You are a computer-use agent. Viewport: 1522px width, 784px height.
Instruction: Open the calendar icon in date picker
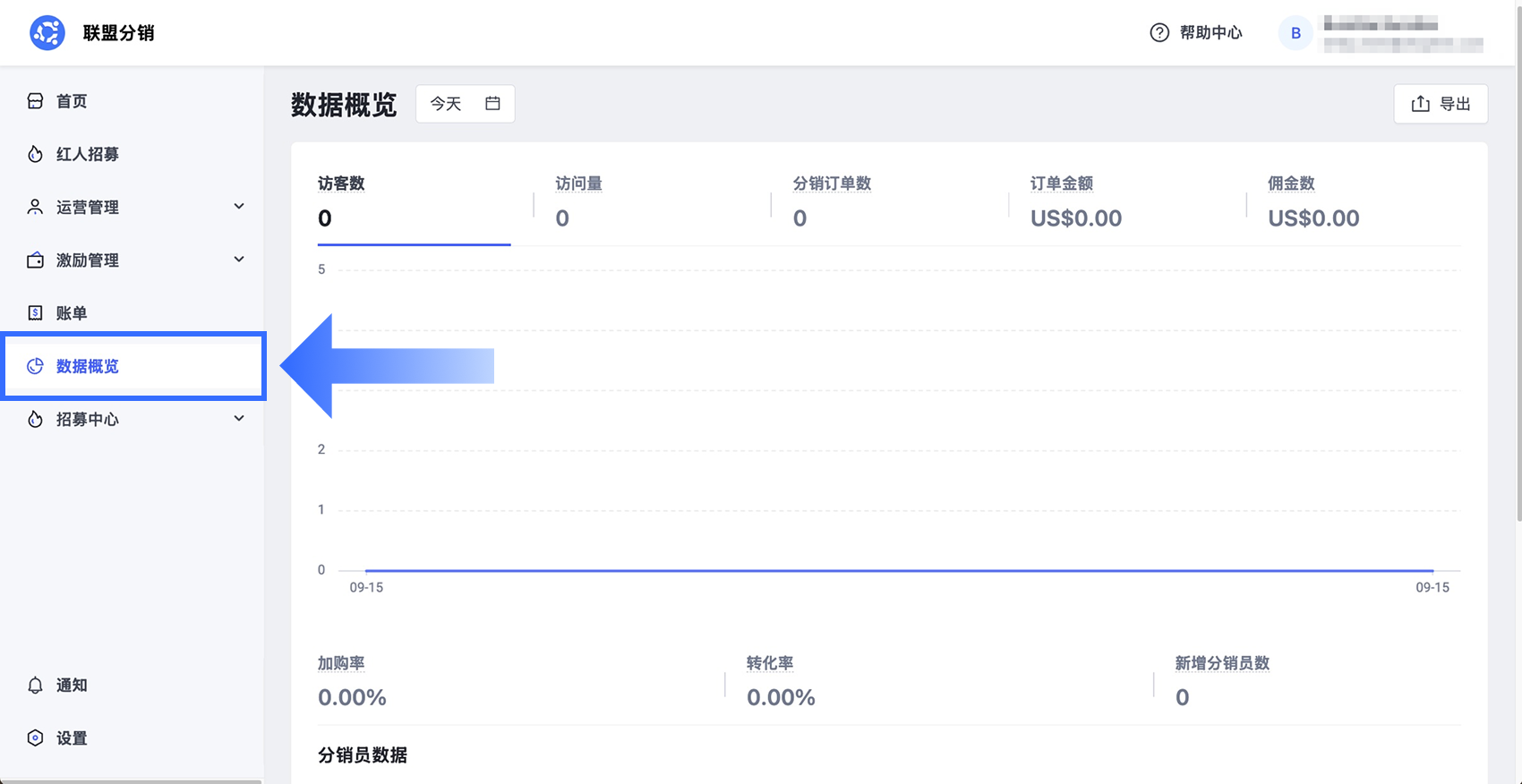[x=492, y=104]
